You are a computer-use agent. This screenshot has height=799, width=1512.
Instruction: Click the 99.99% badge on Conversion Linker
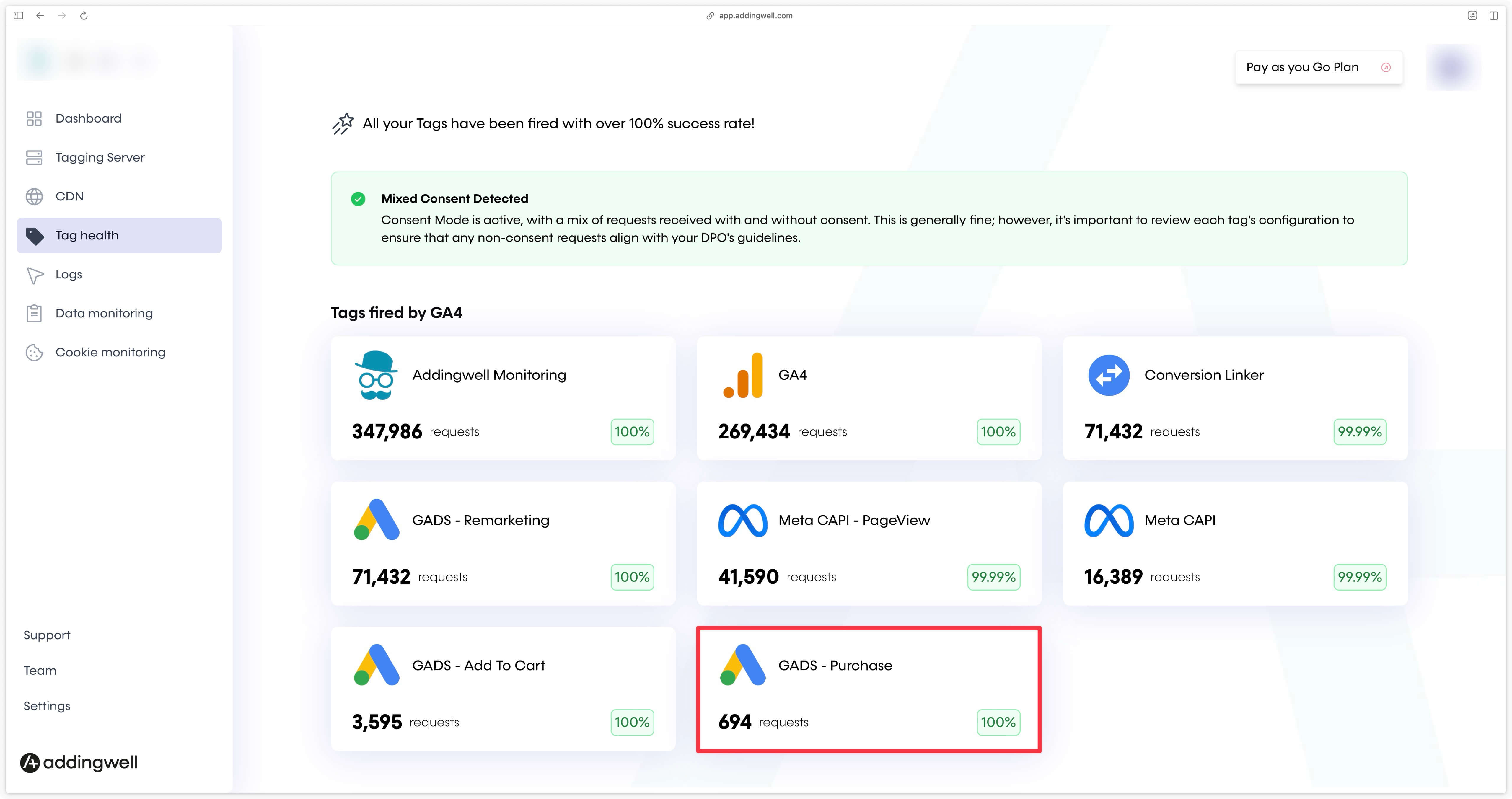[x=1360, y=432]
